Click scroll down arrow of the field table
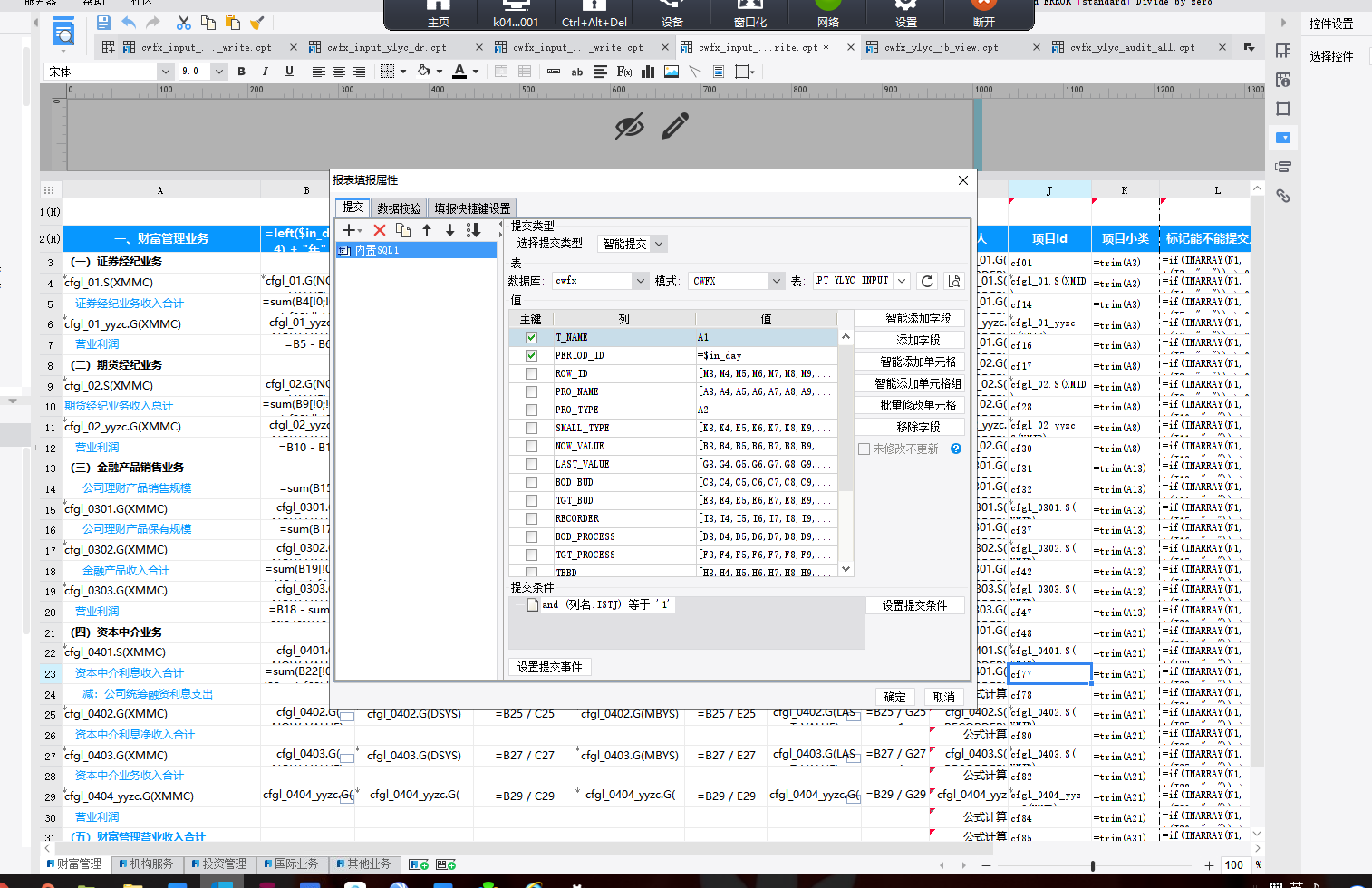This screenshot has height=888, width=1372. pyautogui.click(x=845, y=569)
